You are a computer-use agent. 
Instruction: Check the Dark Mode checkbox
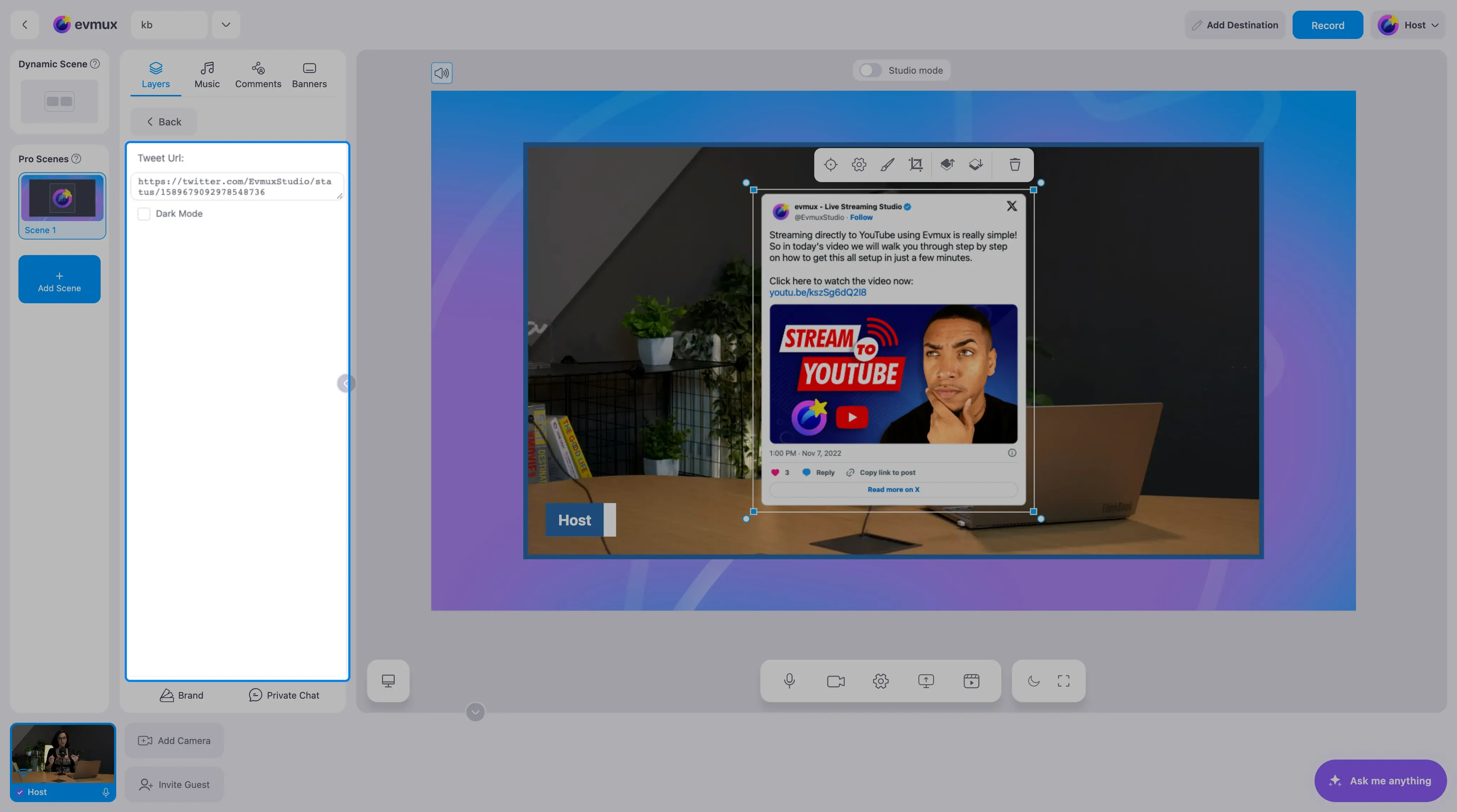(144, 214)
